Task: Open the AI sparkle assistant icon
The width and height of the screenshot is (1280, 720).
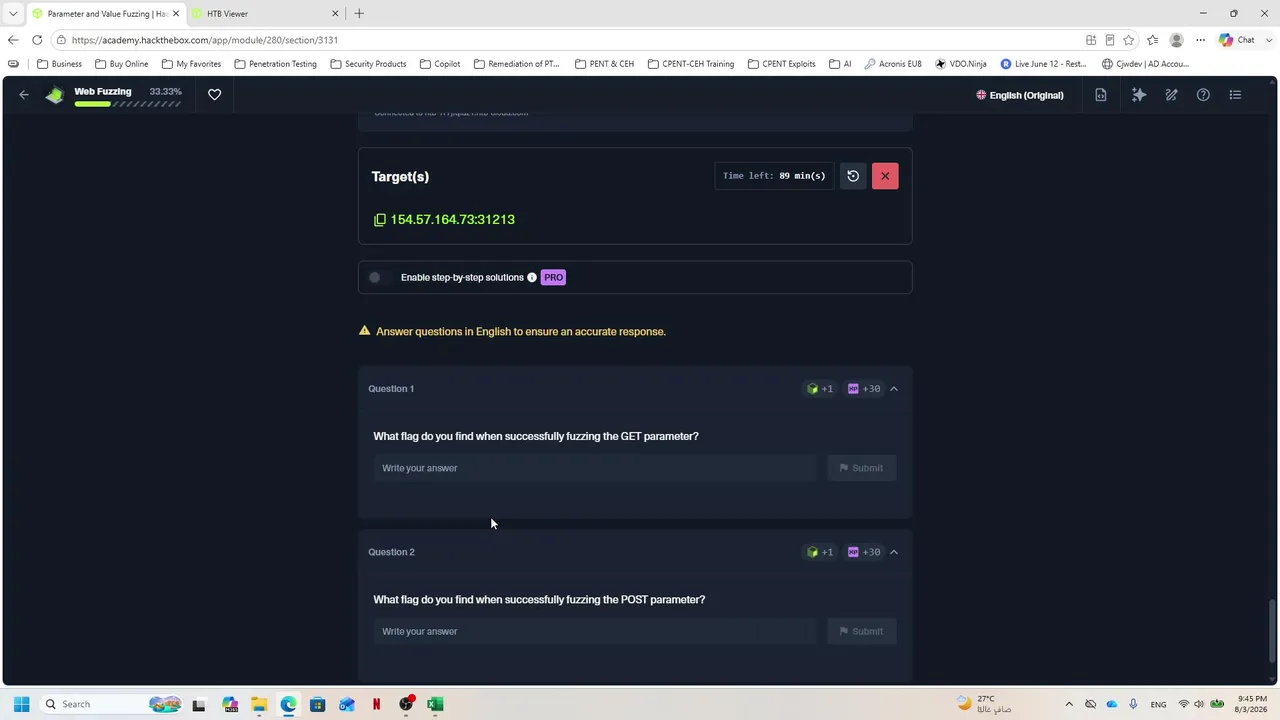Action: (x=1139, y=95)
